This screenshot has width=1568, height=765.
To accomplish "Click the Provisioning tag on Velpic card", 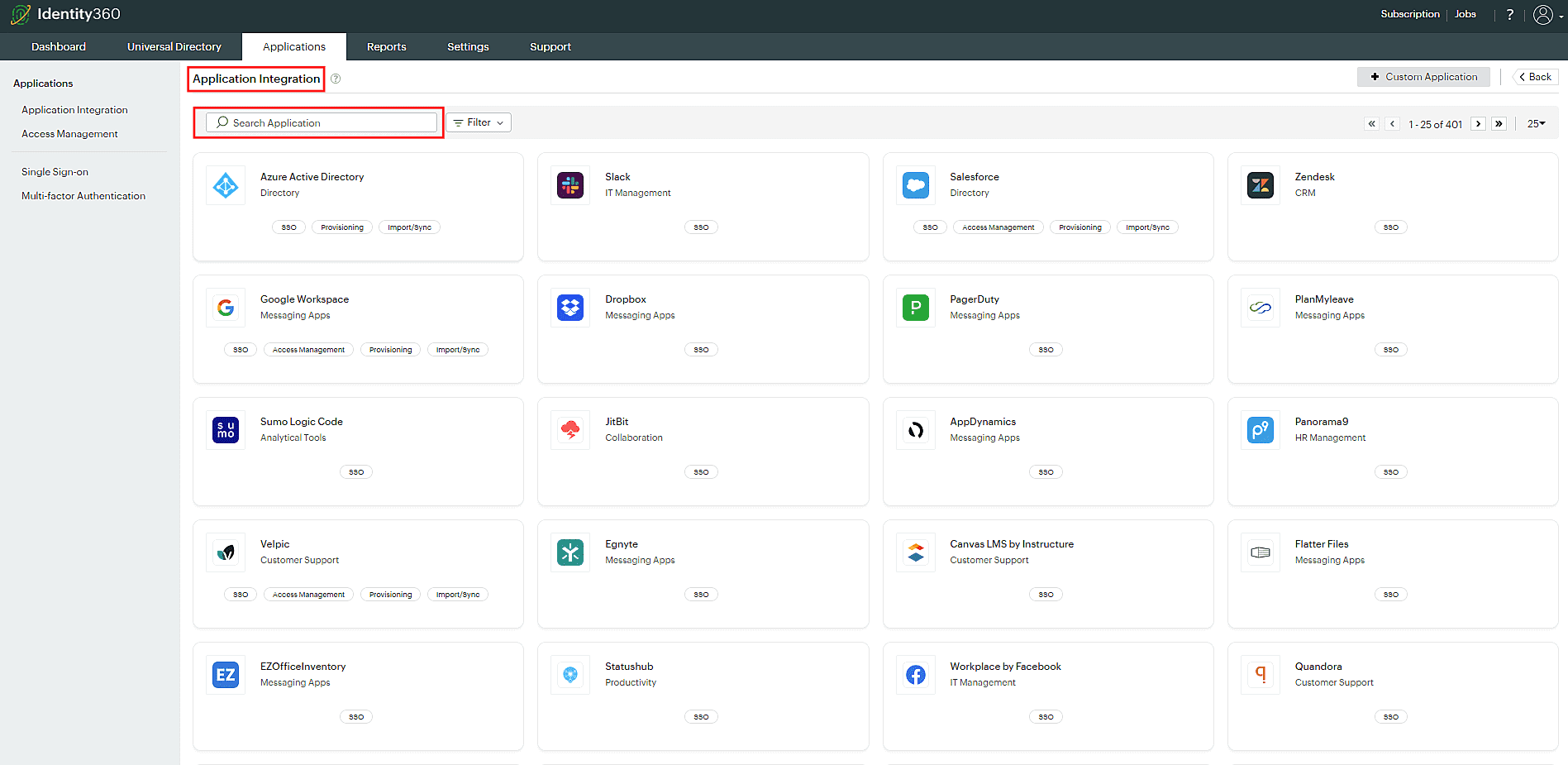I will click(x=390, y=595).
